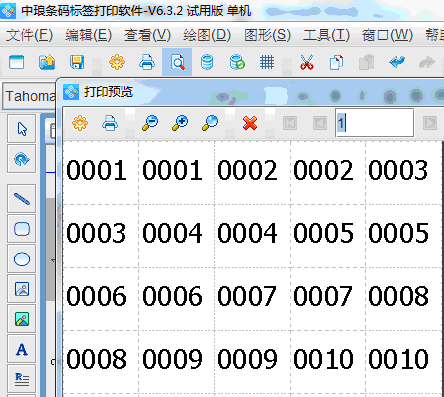Open the 编辑(E) menu
Viewport: 444px width, 397px height.
point(88,35)
